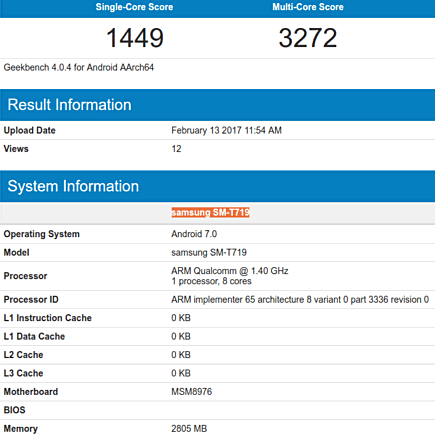
Task: Click the BIOS row label
Action: [14, 410]
